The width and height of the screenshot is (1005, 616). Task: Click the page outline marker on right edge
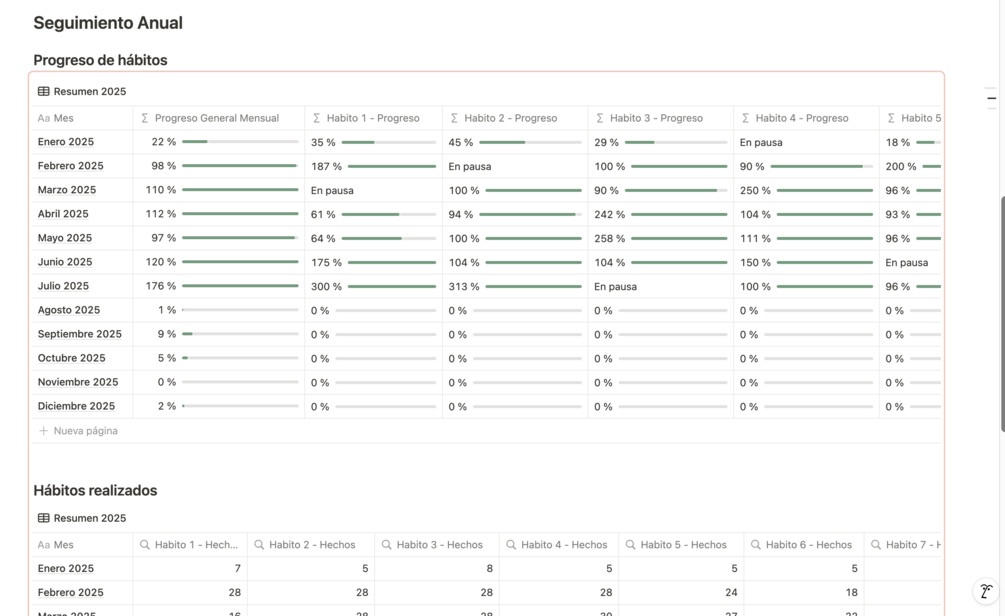(x=991, y=98)
